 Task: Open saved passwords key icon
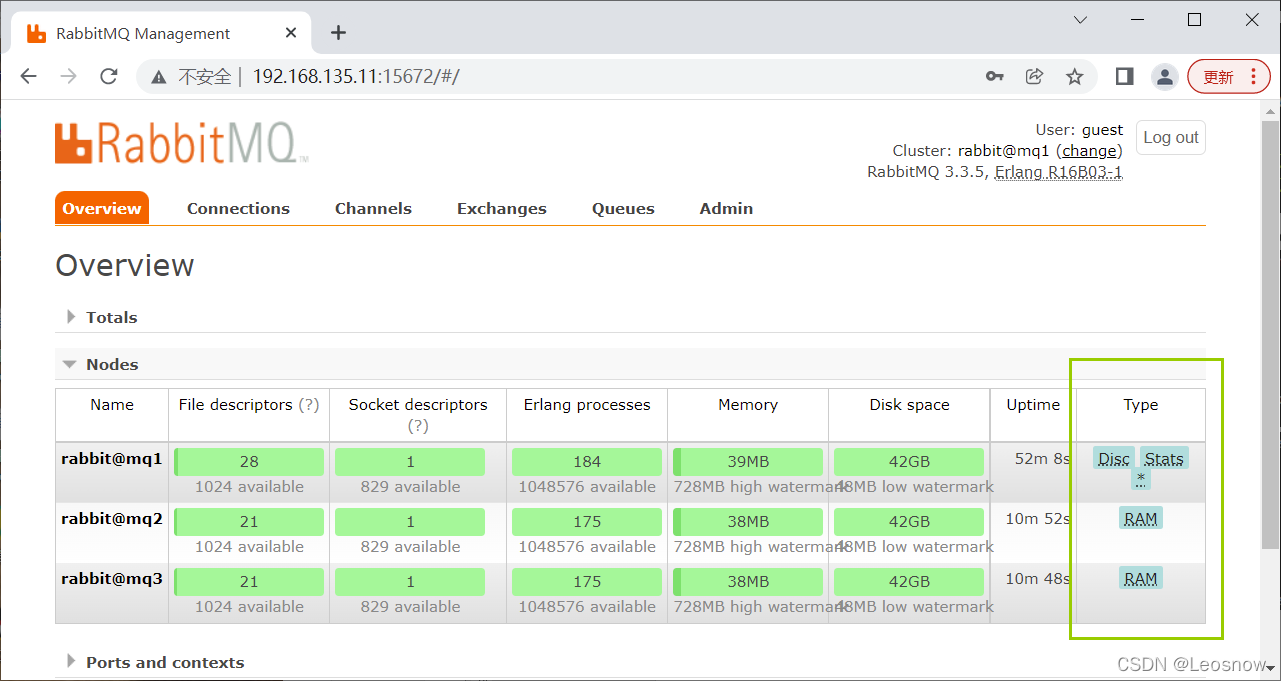coord(994,77)
